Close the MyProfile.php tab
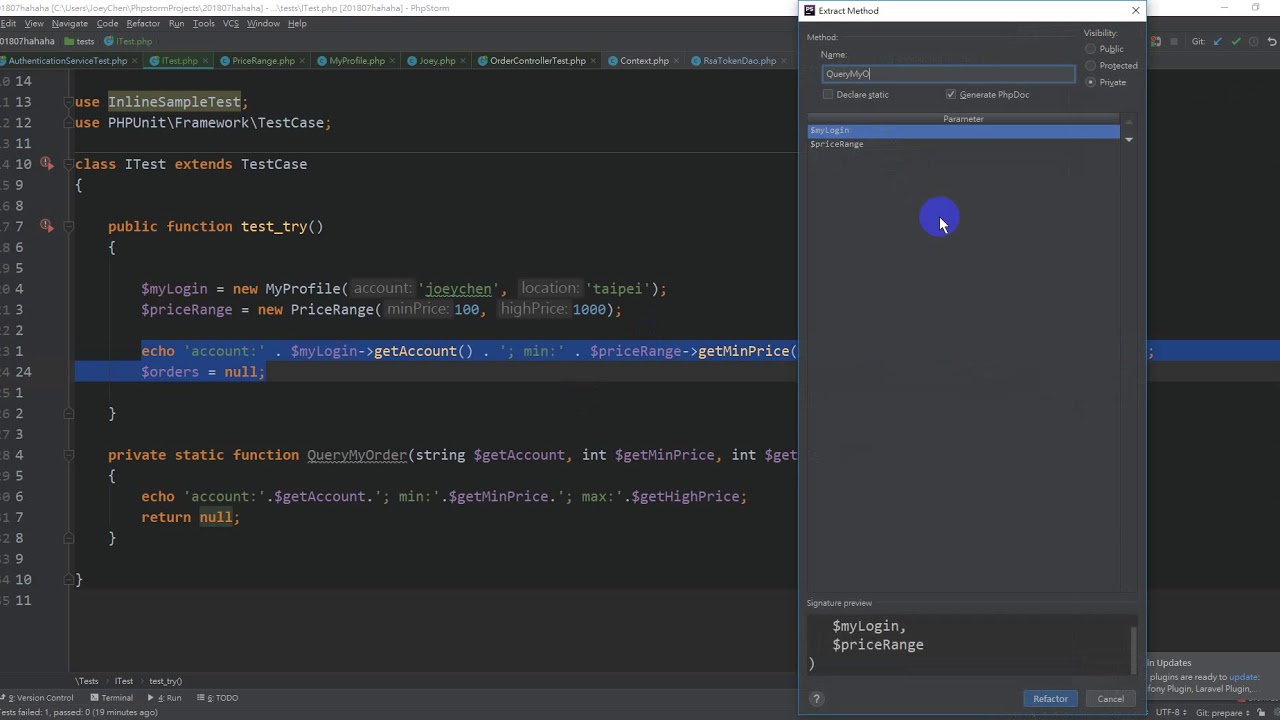This screenshot has height=720, width=1280. [392, 61]
